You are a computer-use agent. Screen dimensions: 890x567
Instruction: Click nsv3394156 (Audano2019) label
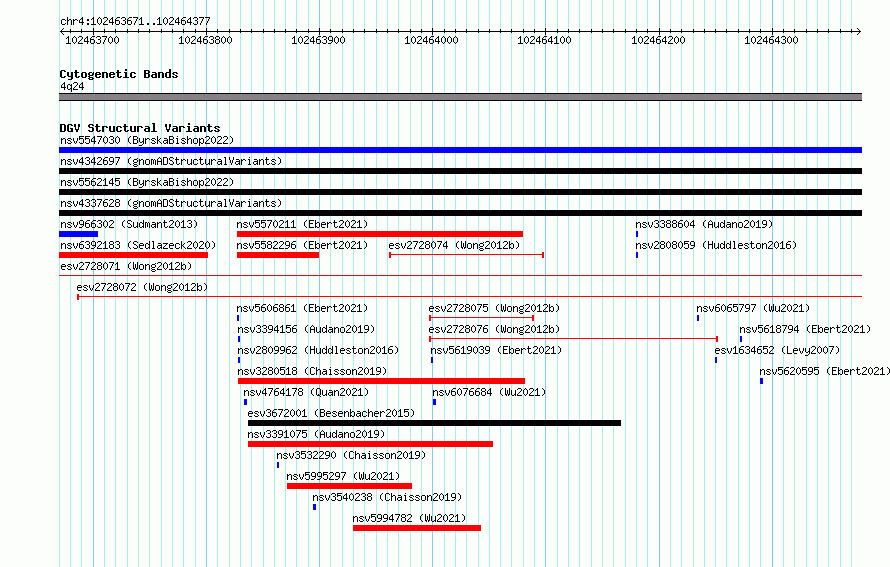point(306,329)
